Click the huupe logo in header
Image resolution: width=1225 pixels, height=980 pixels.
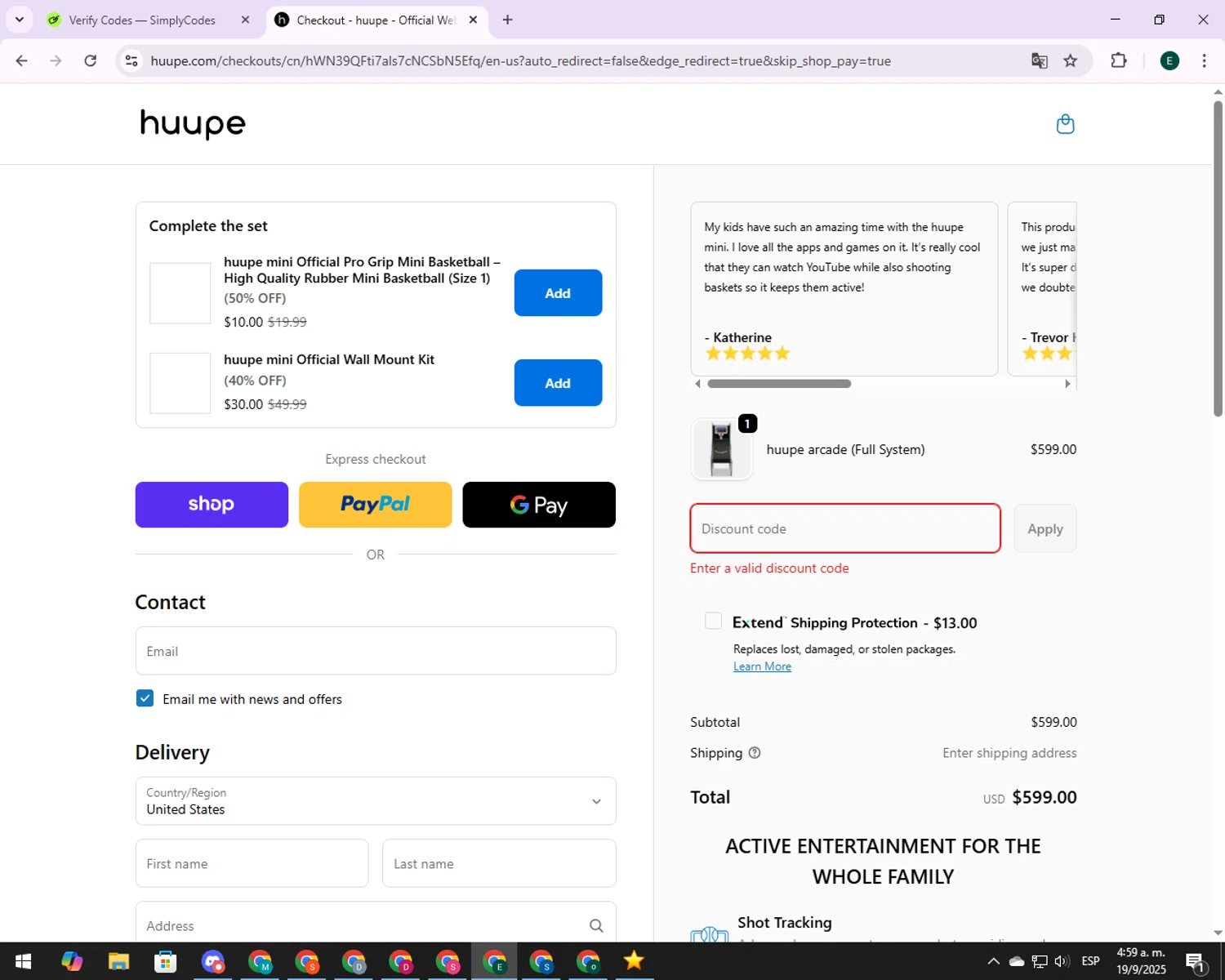click(x=193, y=124)
